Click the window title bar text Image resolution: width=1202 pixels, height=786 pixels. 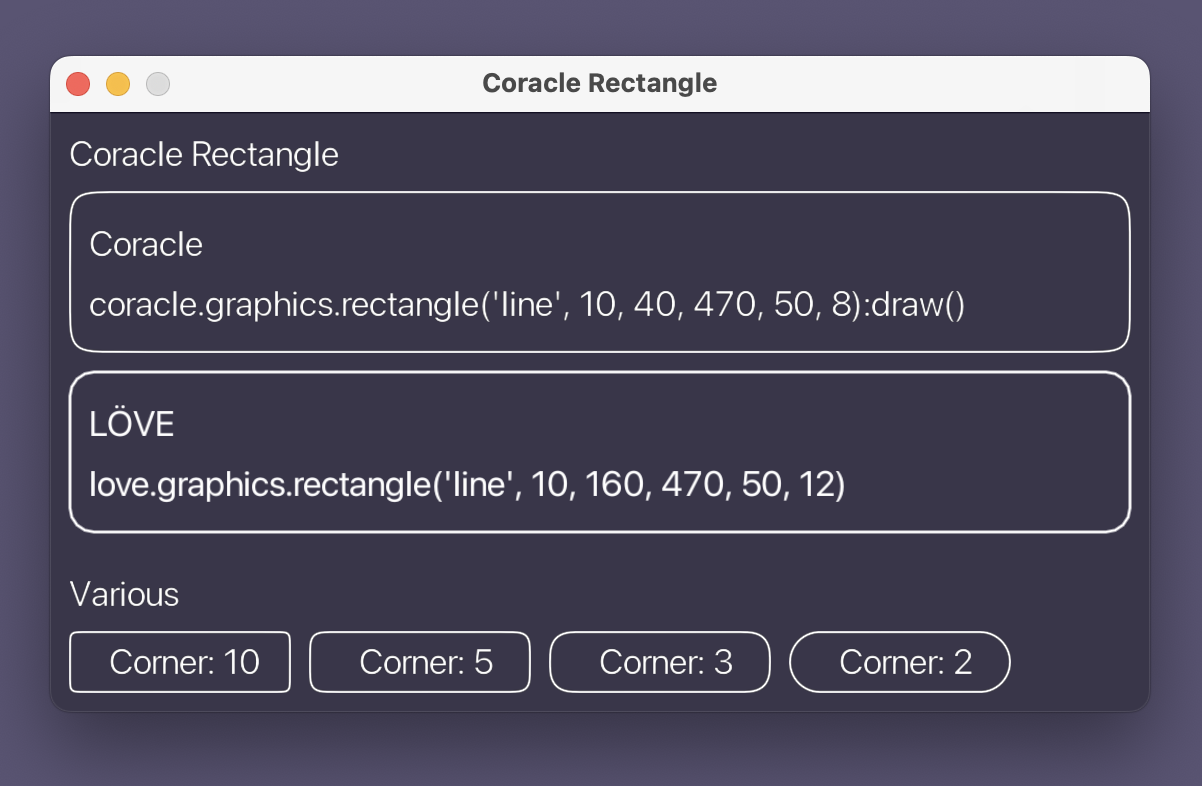point(599,83)
